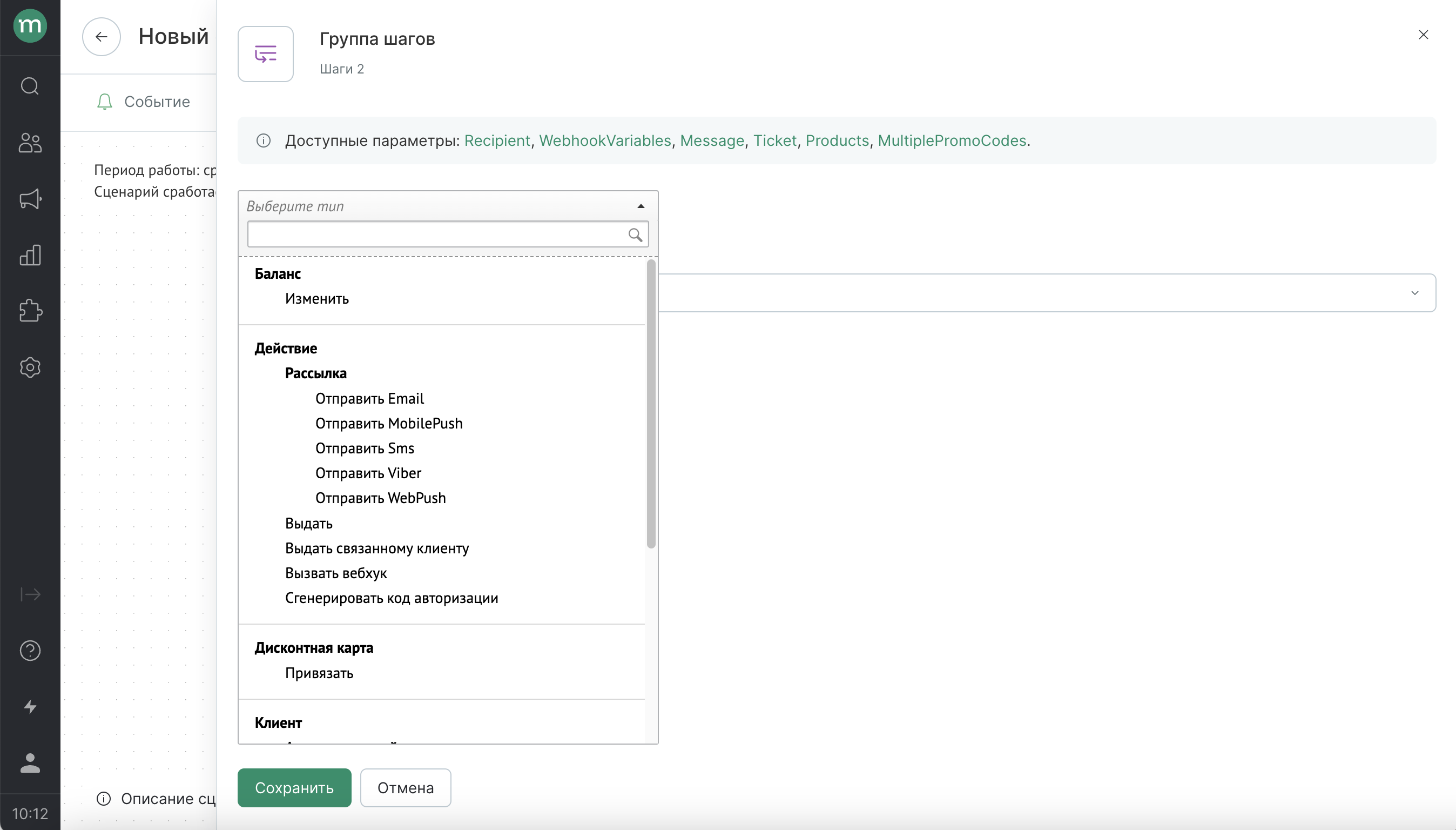Image resolution: width=1456 pixels, height=830 pixels.
Task: Open the analytics bar chart icon
Action: point(30,255)
